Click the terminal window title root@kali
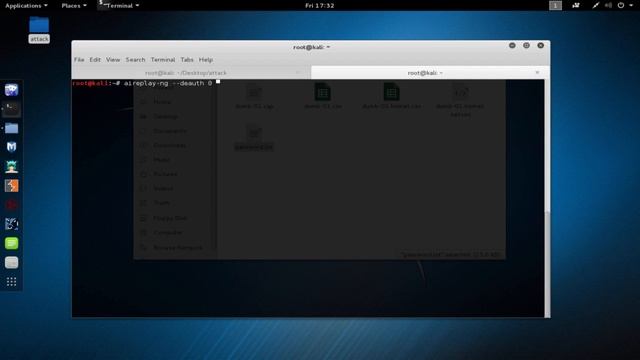640x360 pixels. point(311,47)
